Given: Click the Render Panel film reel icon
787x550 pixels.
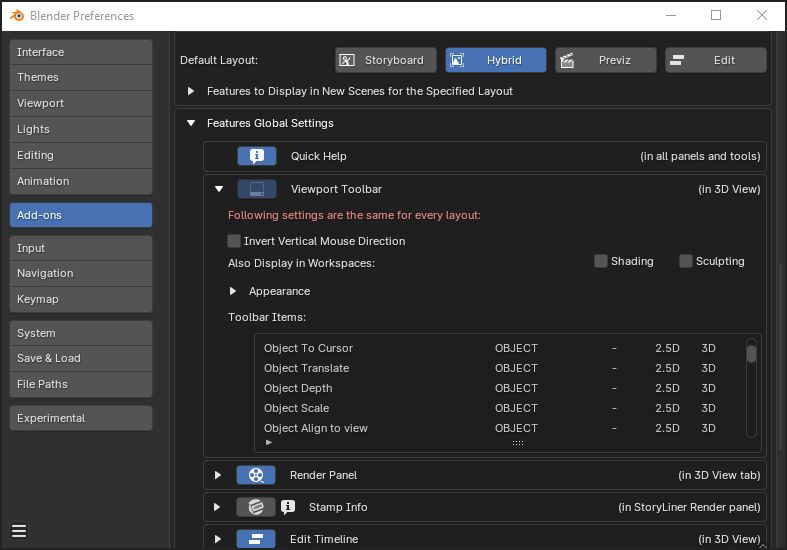Looking at the screenshot, I should 256,475.
